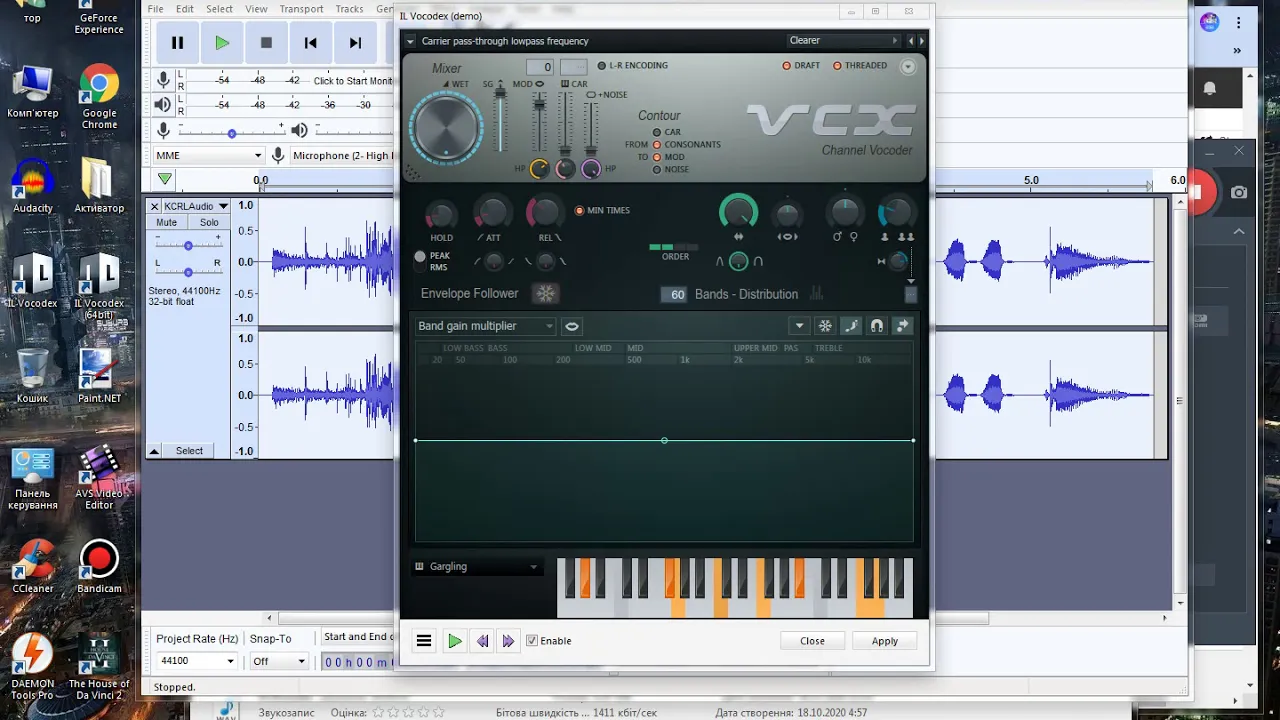This screenshot has height=720, width=1280.
Task: Click Skip to End button in Audacity
Action: tap(355, 43)
